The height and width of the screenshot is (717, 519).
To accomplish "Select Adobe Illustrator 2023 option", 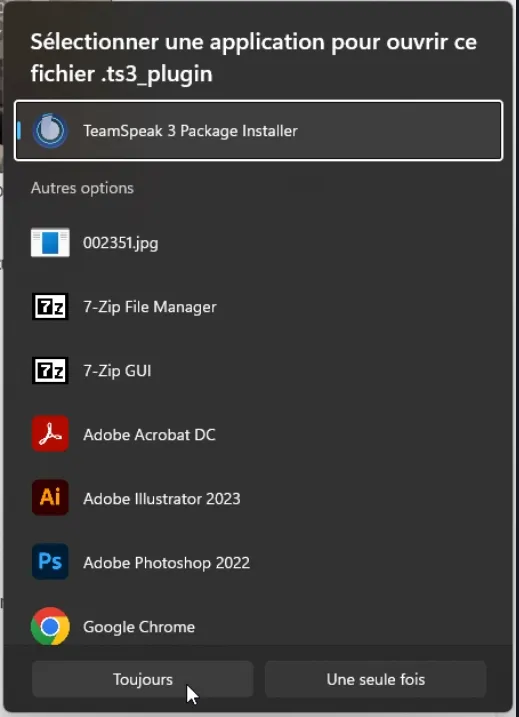I will coord(259,498).
